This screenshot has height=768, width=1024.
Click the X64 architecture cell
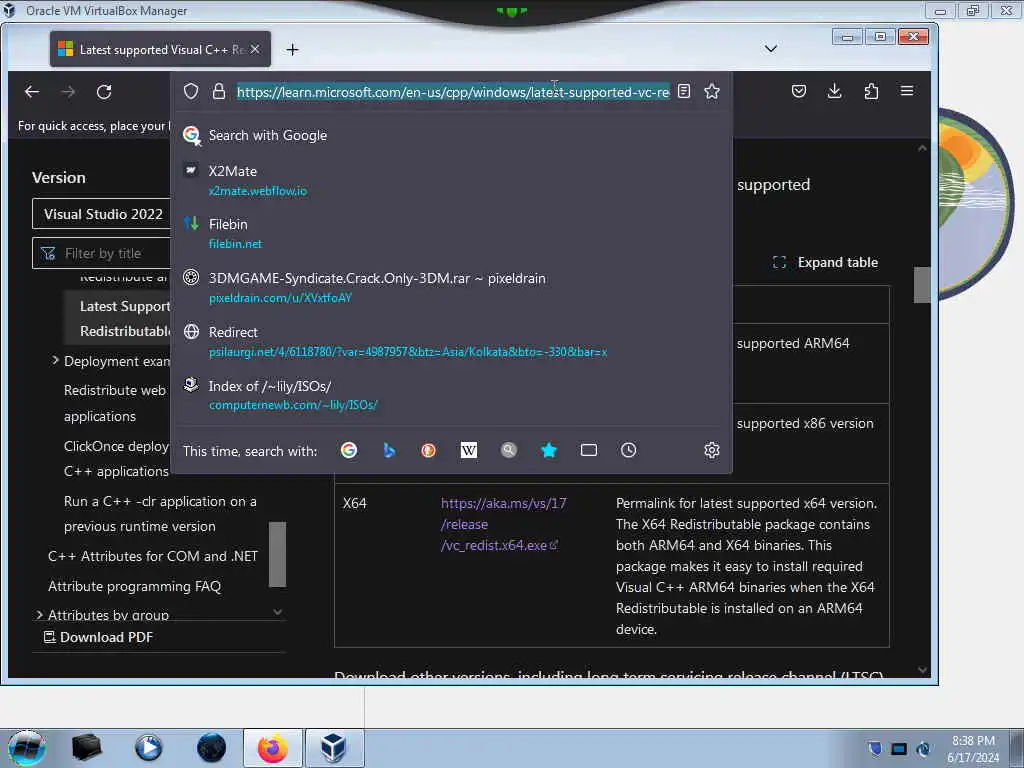click(355, 503)
